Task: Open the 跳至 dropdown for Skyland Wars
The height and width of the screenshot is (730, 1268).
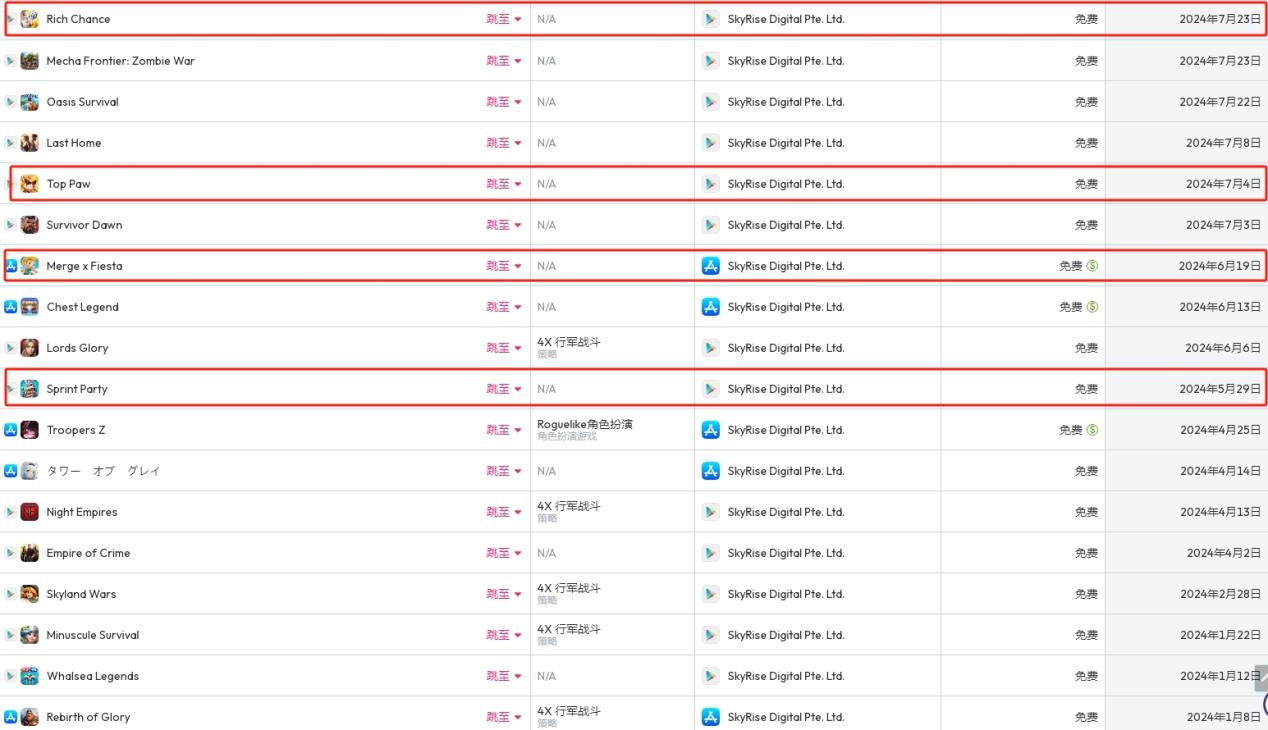Action: pyautogui.click(x=504, y=594)
